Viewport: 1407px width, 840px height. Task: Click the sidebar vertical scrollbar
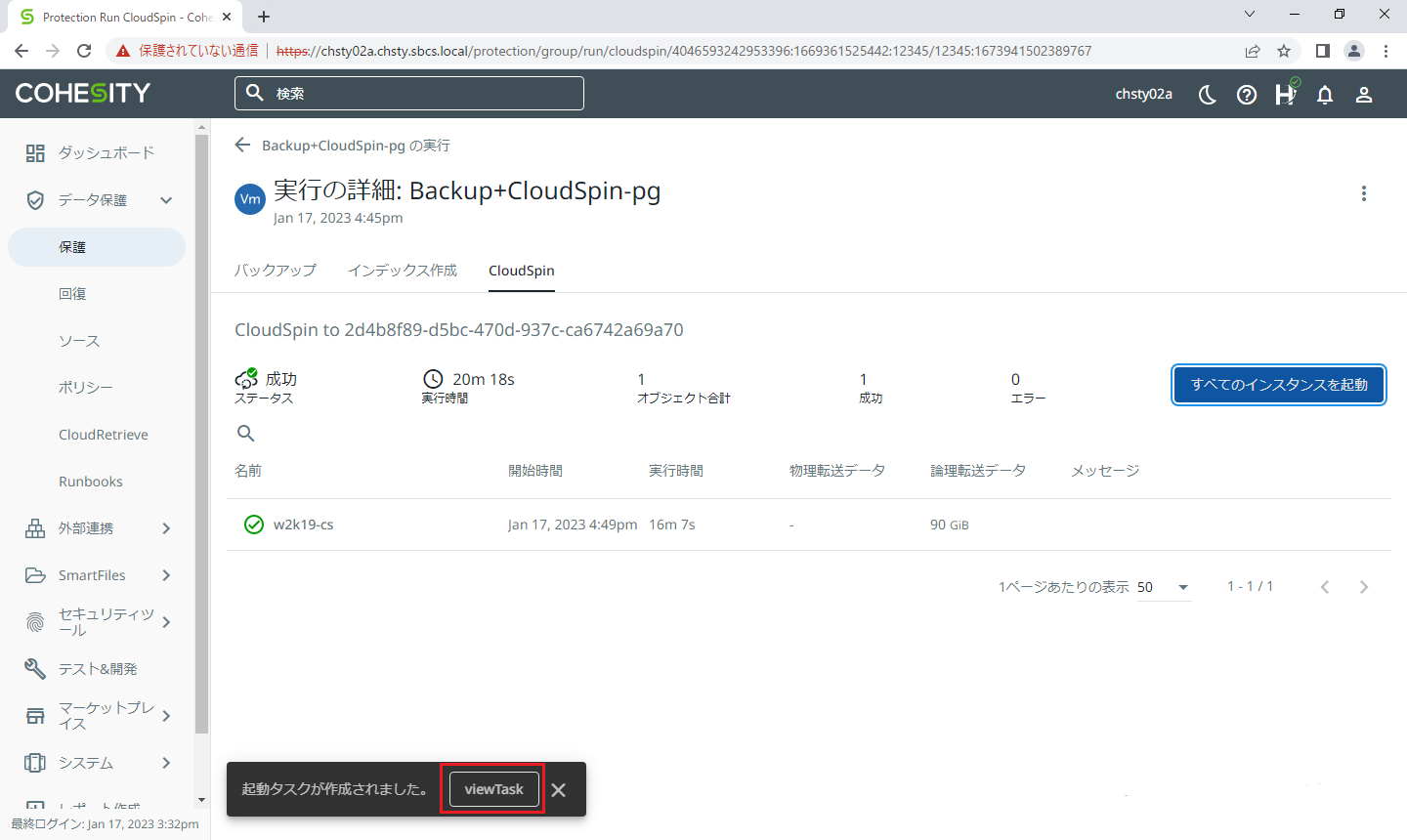coord(202,430)
